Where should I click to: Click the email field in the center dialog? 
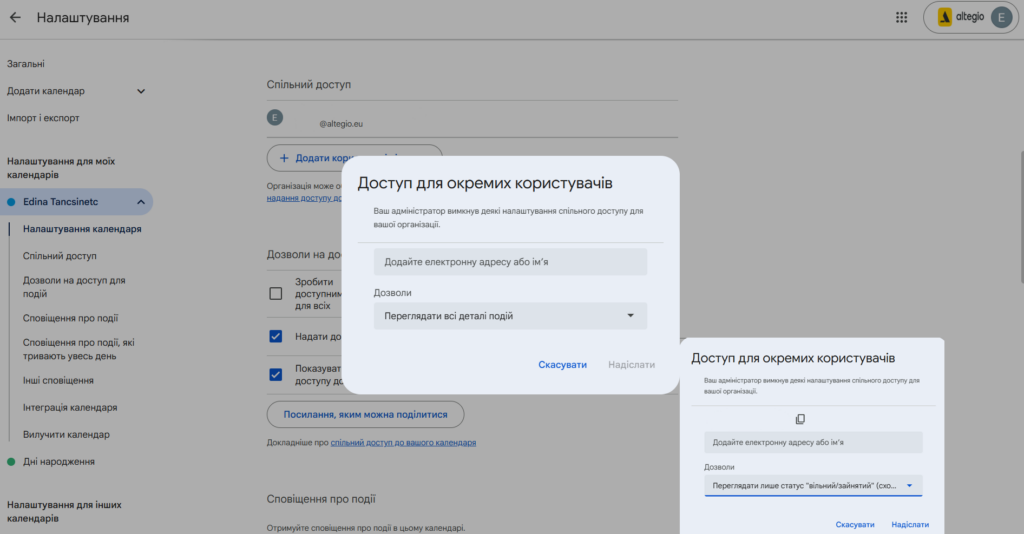[x=510, y=262]
